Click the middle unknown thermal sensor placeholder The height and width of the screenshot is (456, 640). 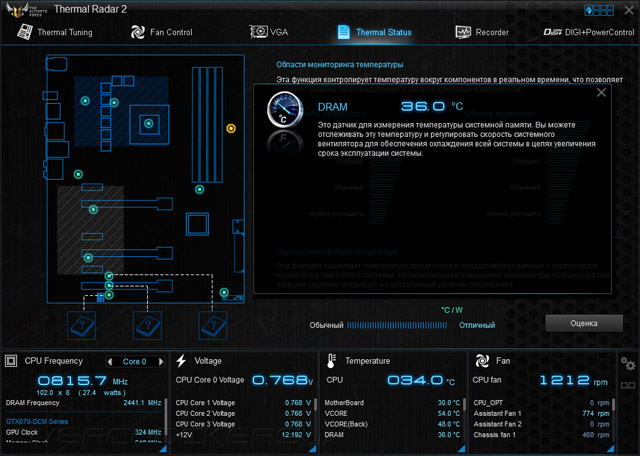(147, 325)
